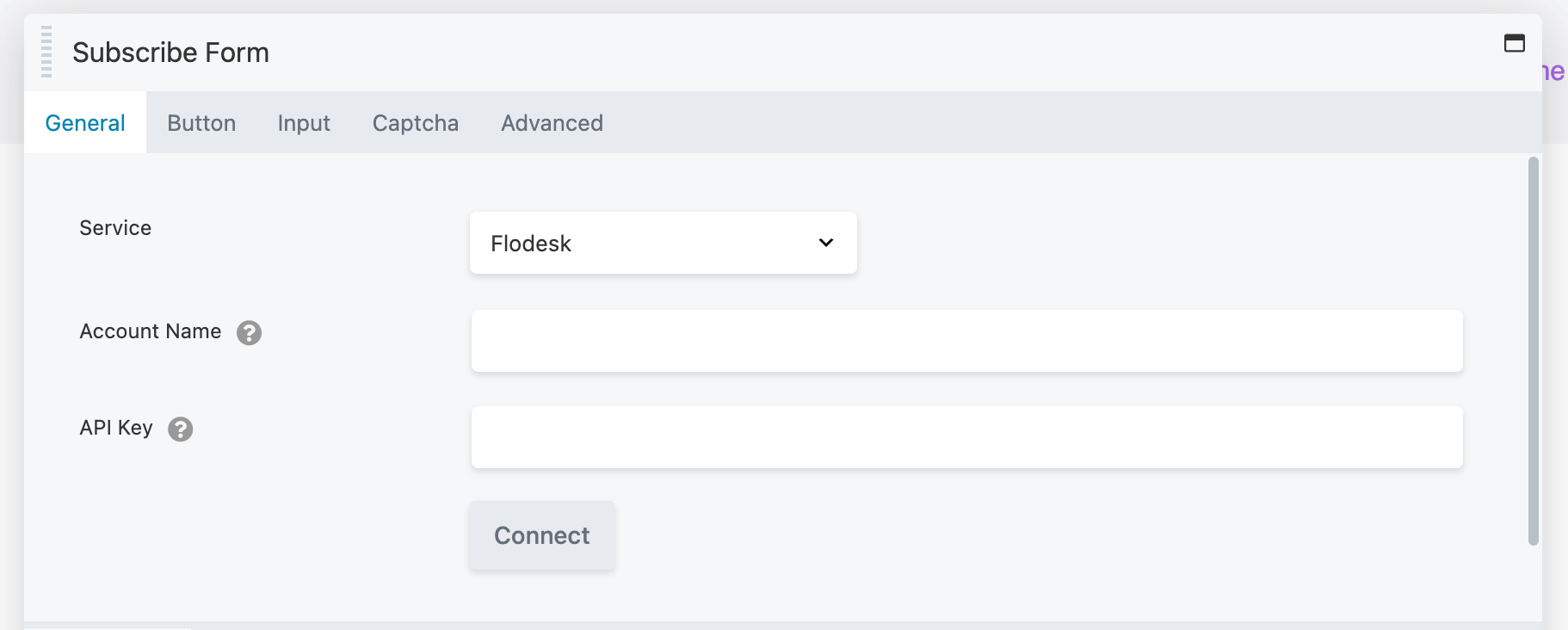This screenshot has height=630, width=1568.
Task: Switch to the General tab
Action: [85, 123]
